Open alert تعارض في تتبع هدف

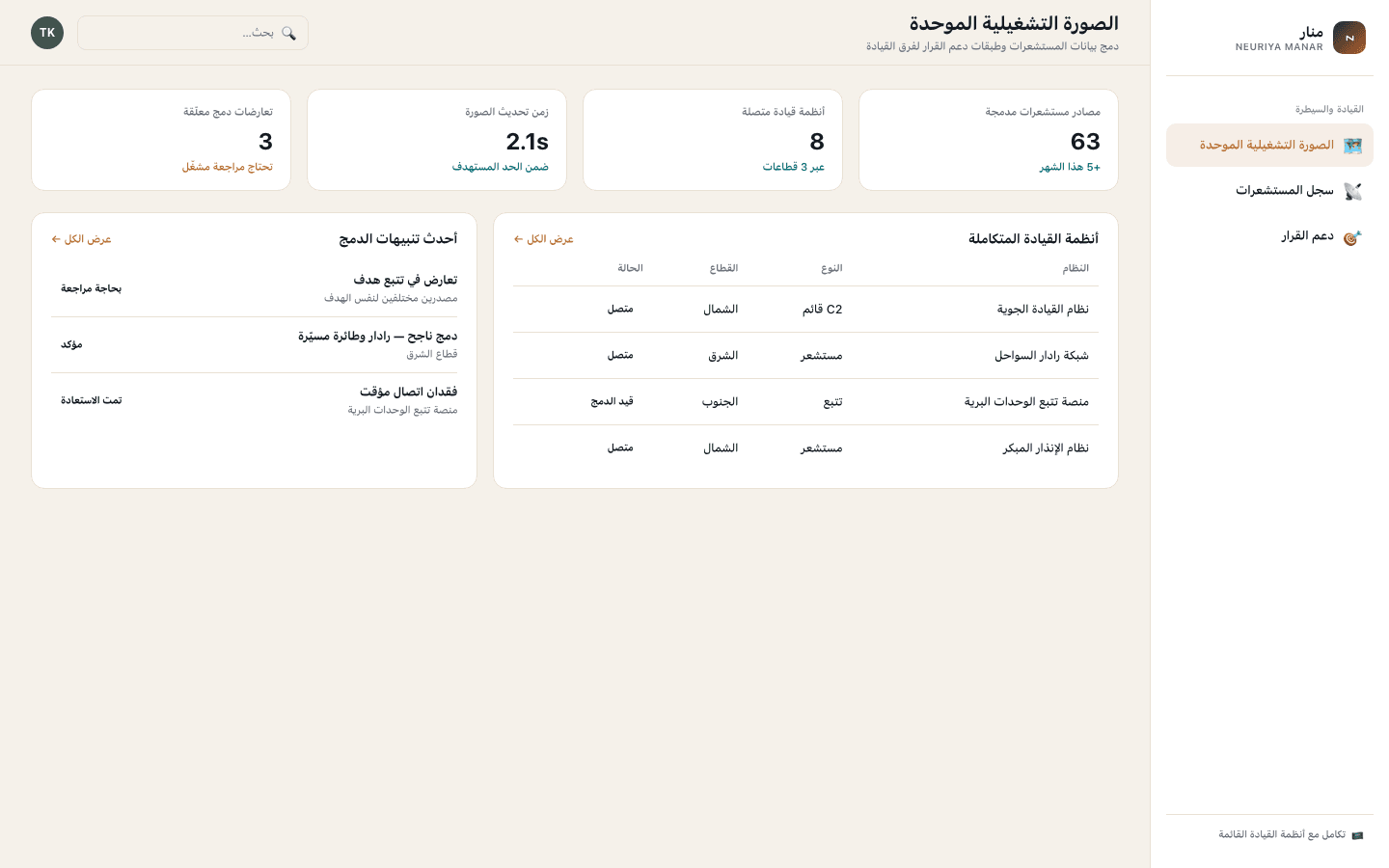[255, 288]
